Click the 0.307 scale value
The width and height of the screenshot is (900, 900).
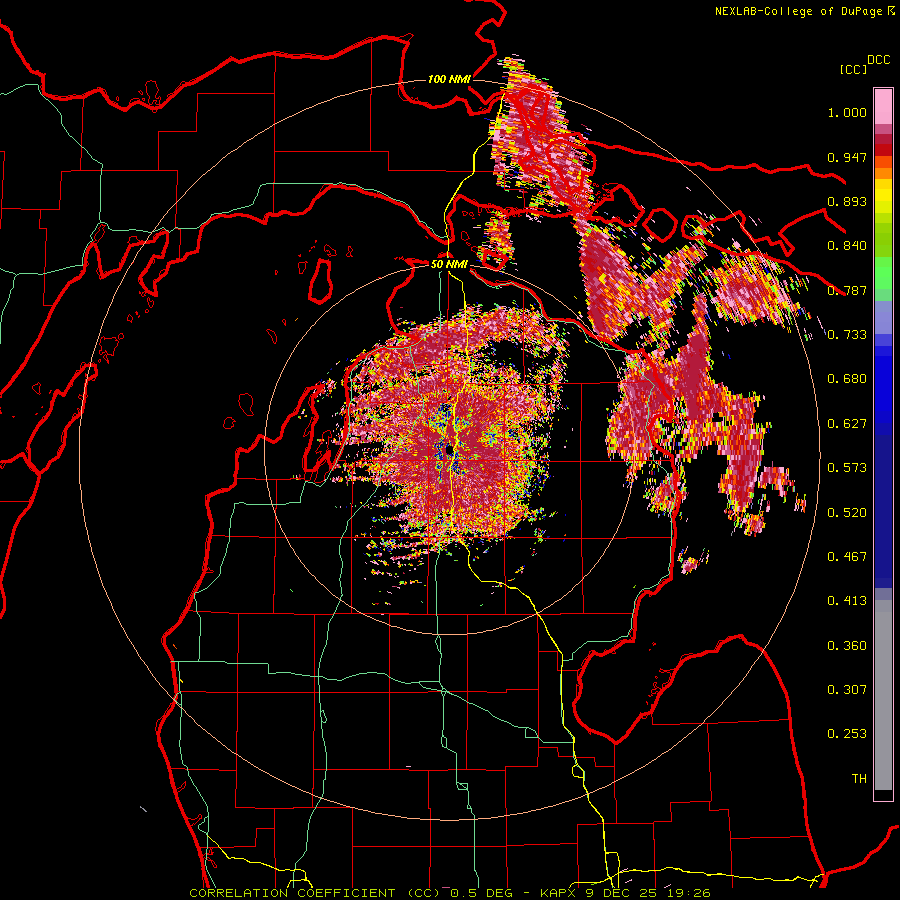tap(847, 690)
